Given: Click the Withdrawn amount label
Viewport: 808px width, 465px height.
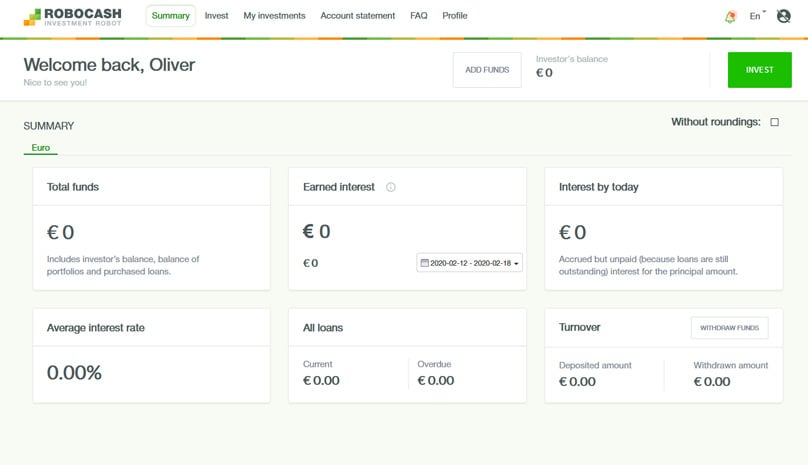Looking at the screenshot, I should point(730,366).
